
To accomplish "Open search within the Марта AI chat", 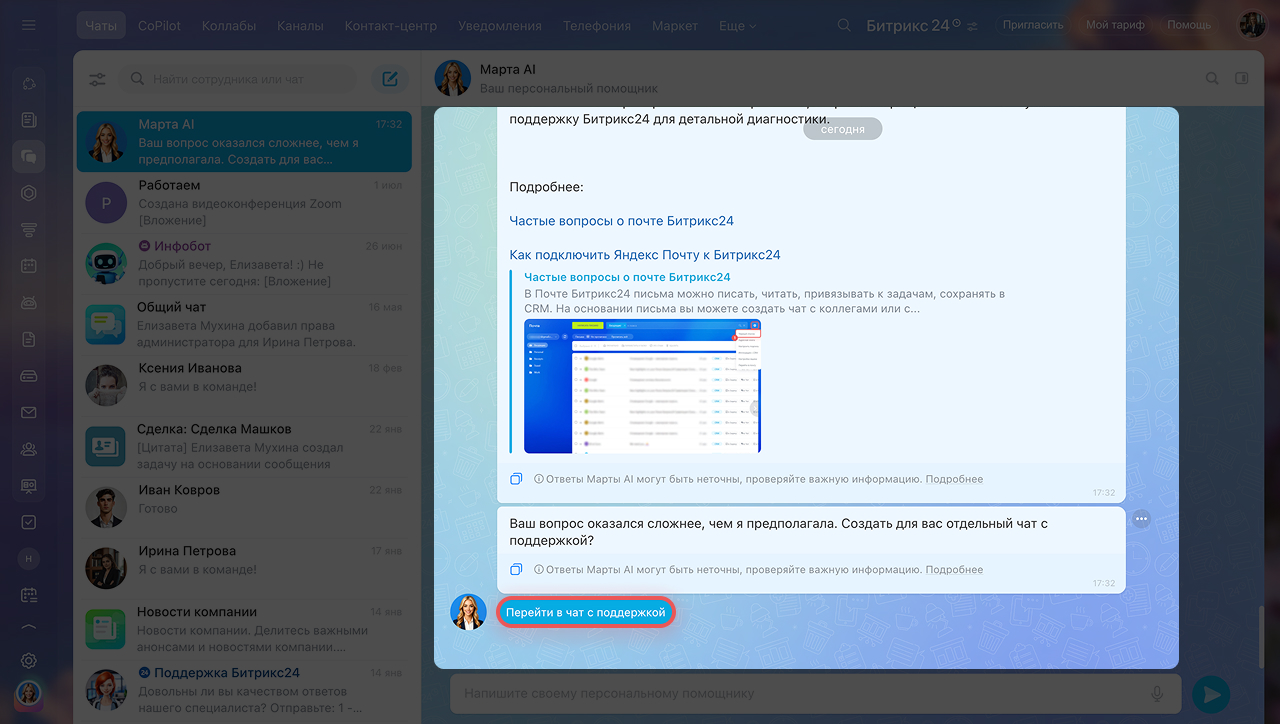I will click(x=1212, y=79).
